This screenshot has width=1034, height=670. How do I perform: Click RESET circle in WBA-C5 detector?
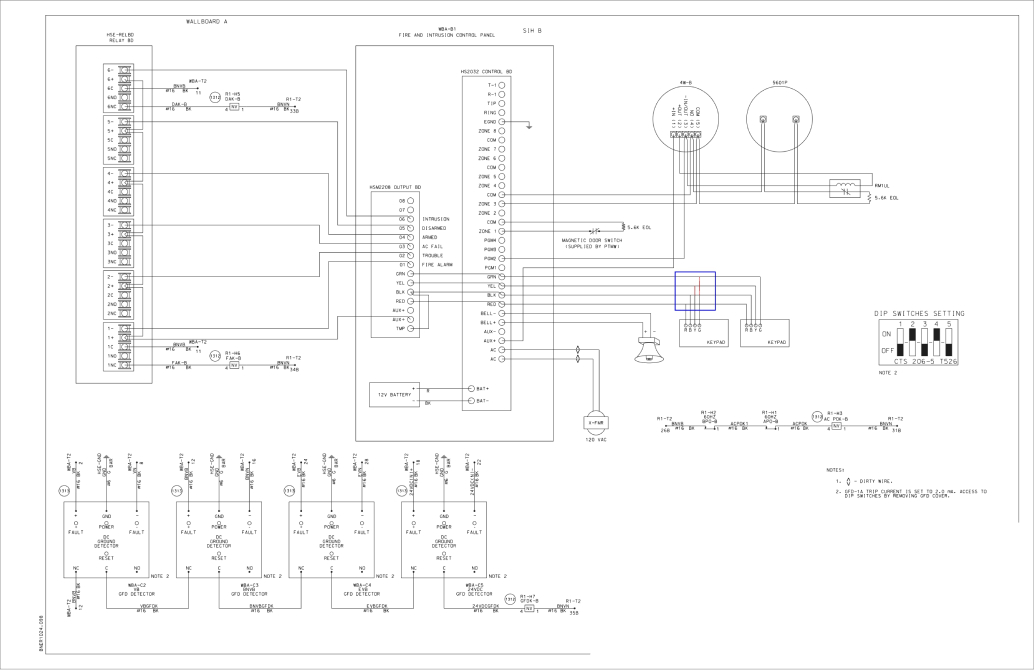(x=444, y=553)
